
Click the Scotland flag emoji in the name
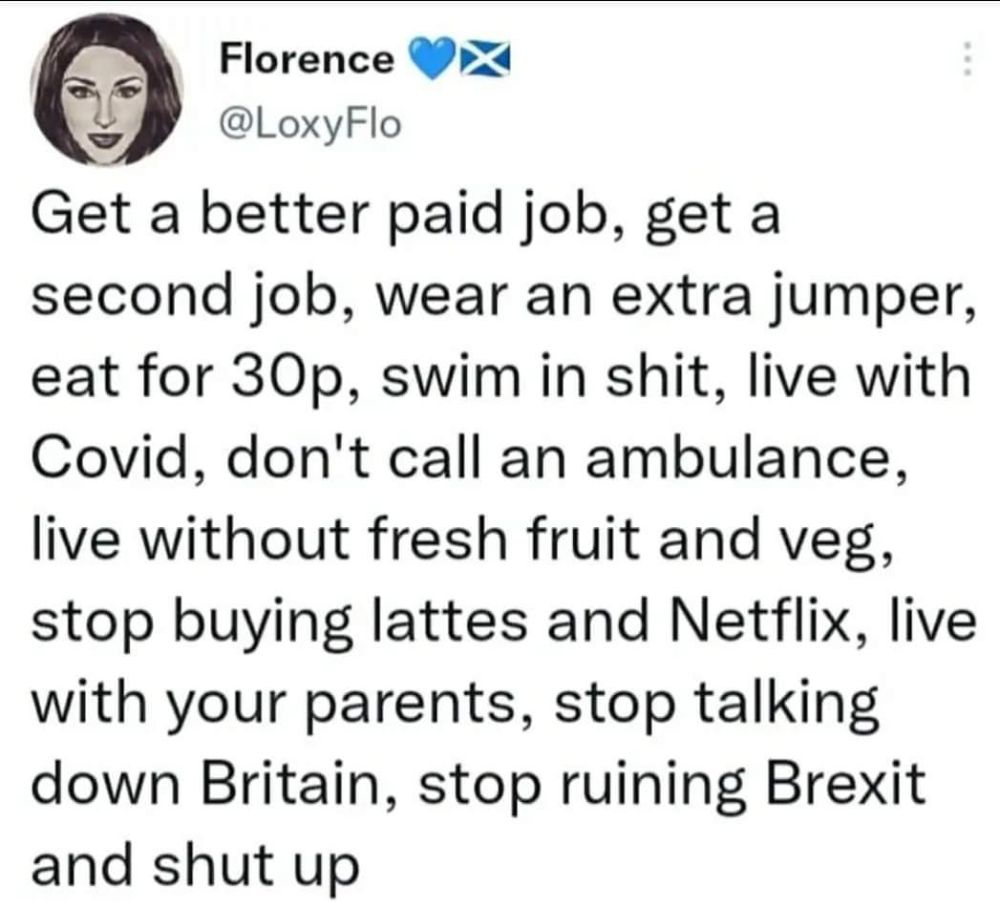[486, 59]
